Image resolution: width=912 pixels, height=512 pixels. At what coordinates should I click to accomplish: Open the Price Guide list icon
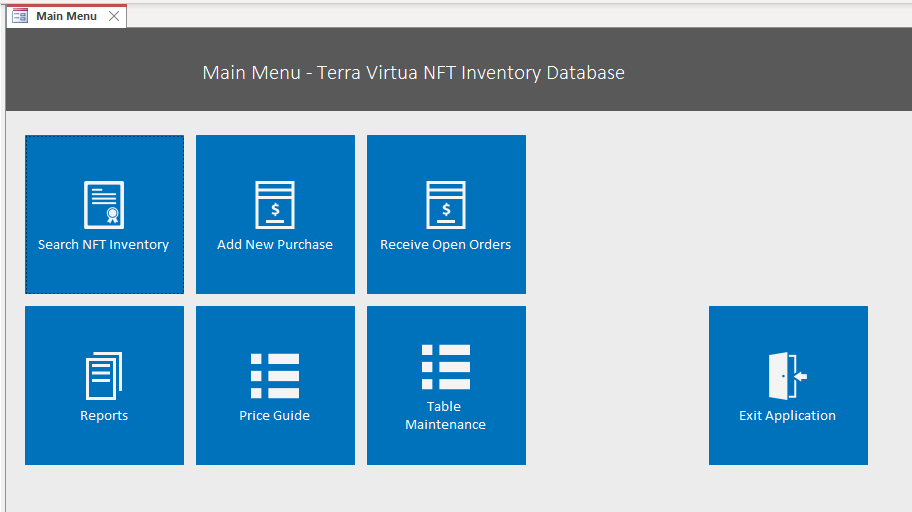click(x=275, y=376)
